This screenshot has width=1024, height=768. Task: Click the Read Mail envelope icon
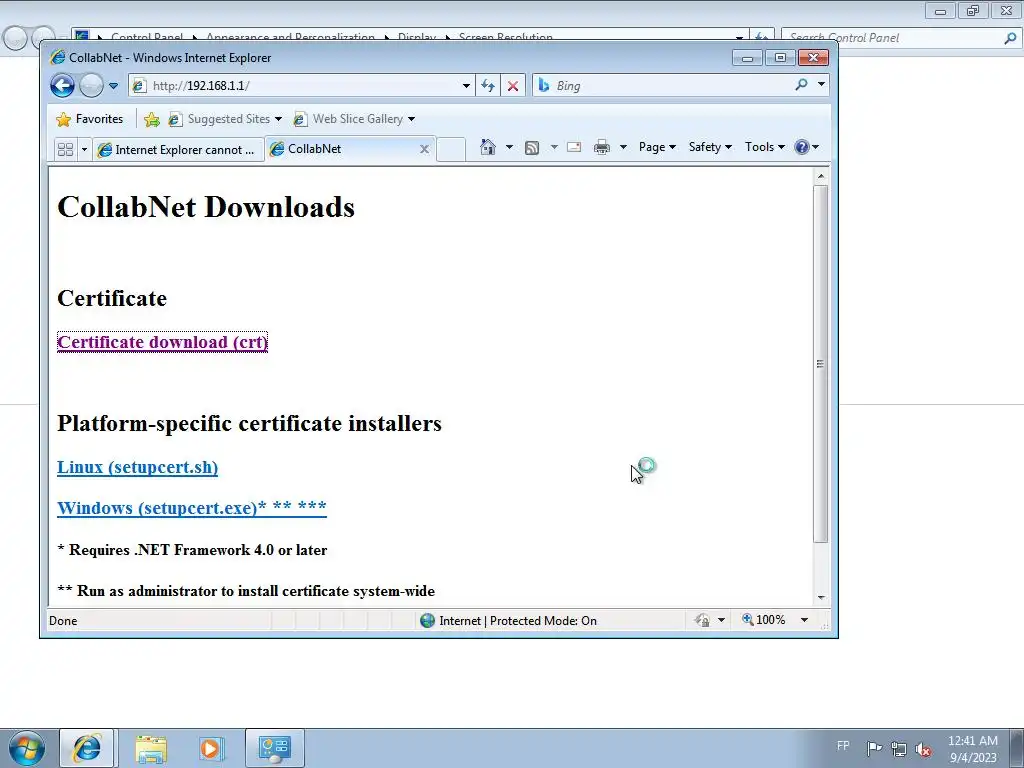[574, 147]
